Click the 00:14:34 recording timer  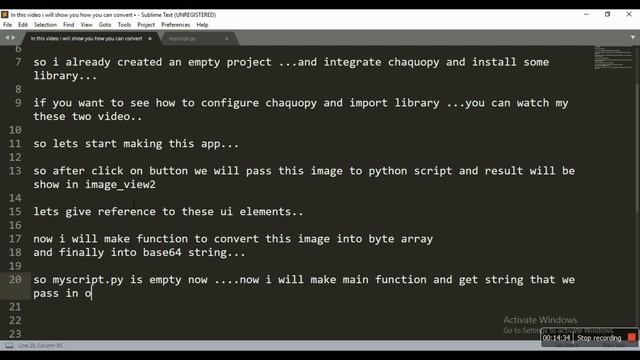556,338
